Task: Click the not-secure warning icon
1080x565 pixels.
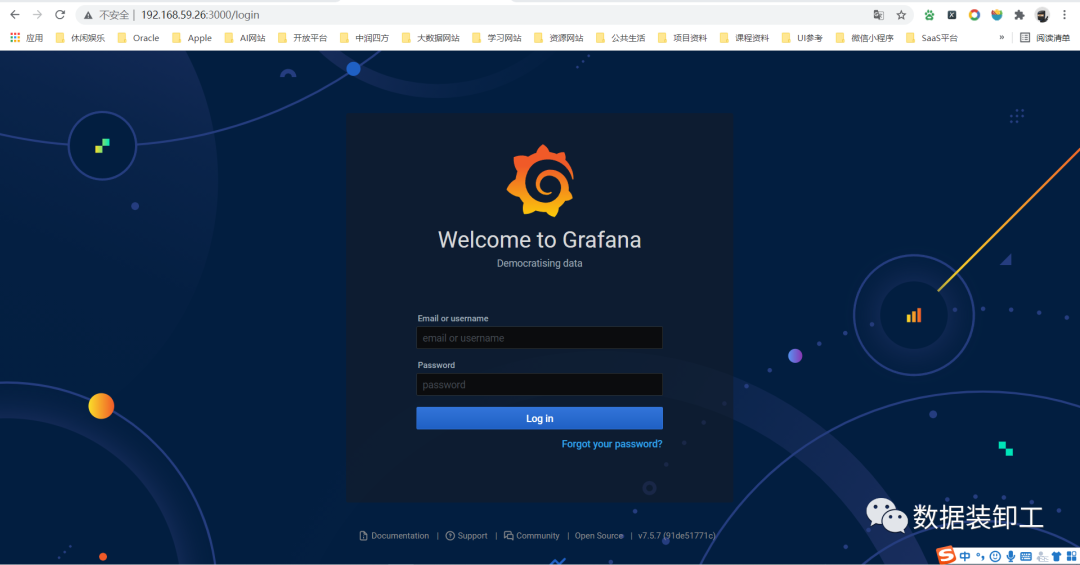Action: point(88,15)
